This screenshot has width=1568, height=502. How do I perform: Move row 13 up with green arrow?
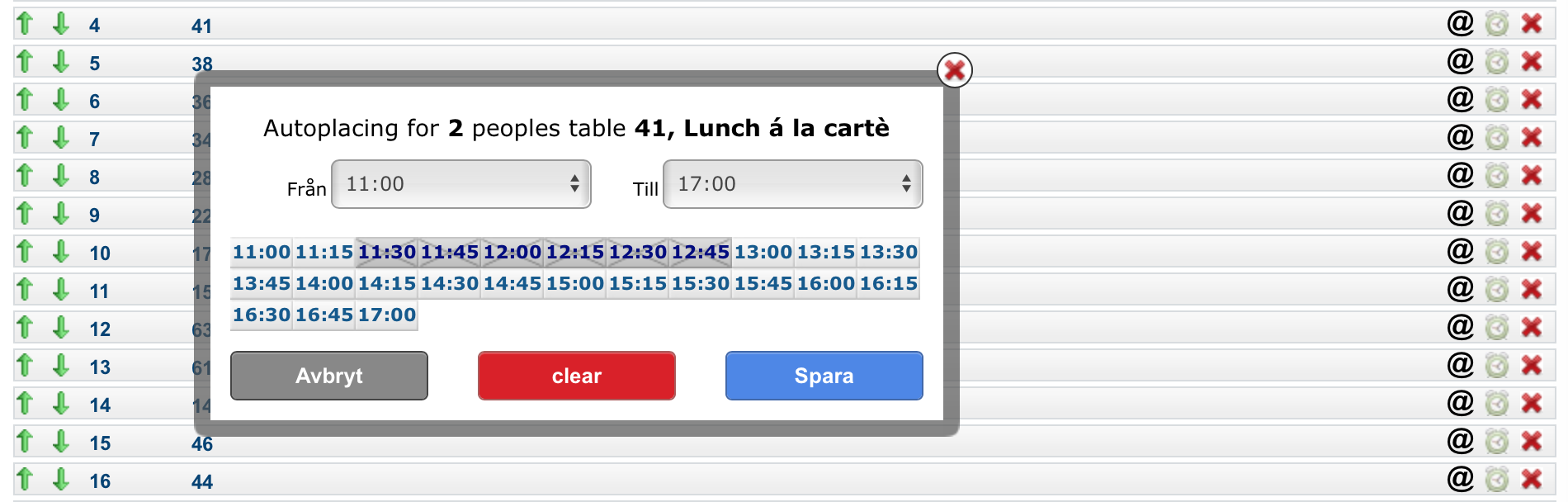click(25, 365)
